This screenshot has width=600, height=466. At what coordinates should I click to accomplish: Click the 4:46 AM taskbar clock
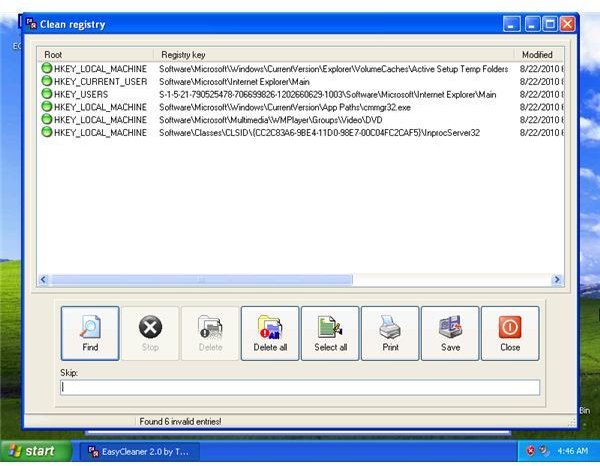[572, 451]
